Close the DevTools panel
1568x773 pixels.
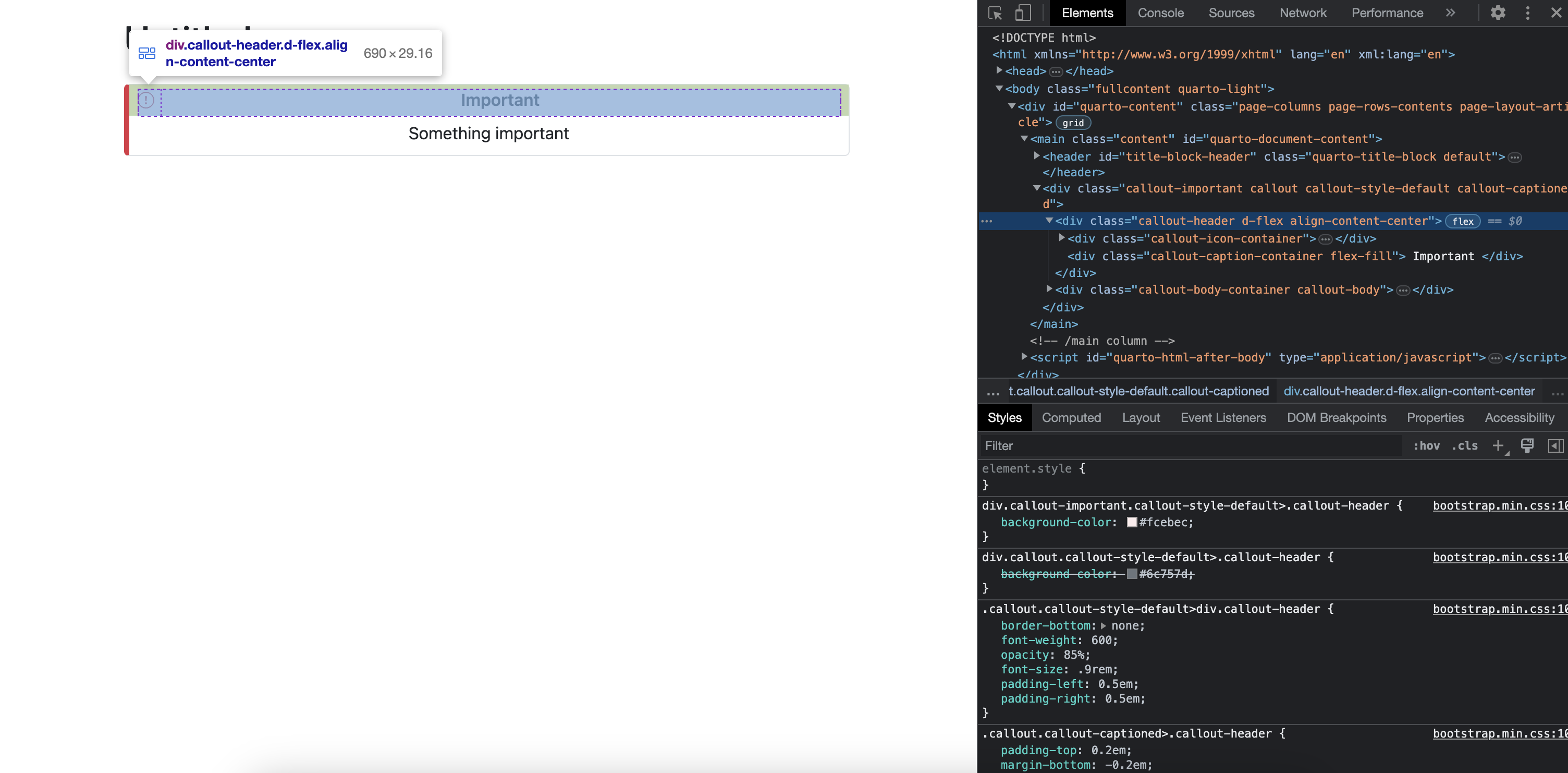[1556, 13]
